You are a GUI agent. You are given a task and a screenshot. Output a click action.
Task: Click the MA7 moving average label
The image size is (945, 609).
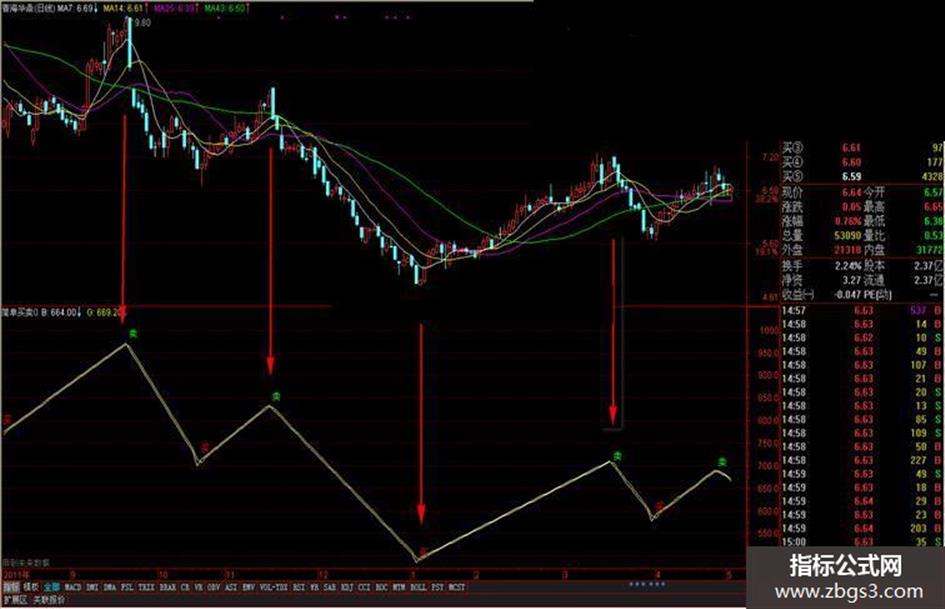pyautogui.click(x=75, y=8)
